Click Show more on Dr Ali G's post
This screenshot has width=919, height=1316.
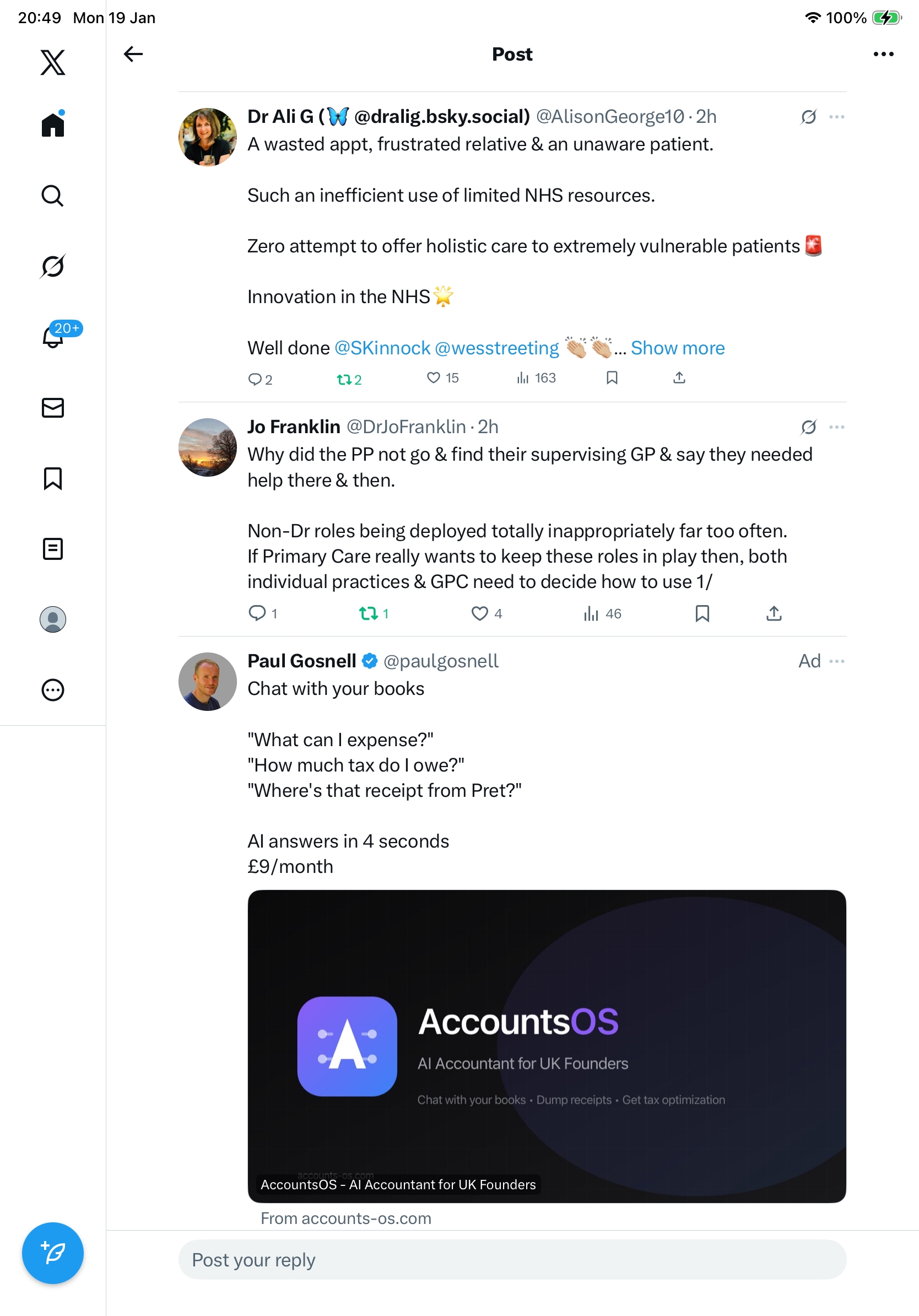678,348
